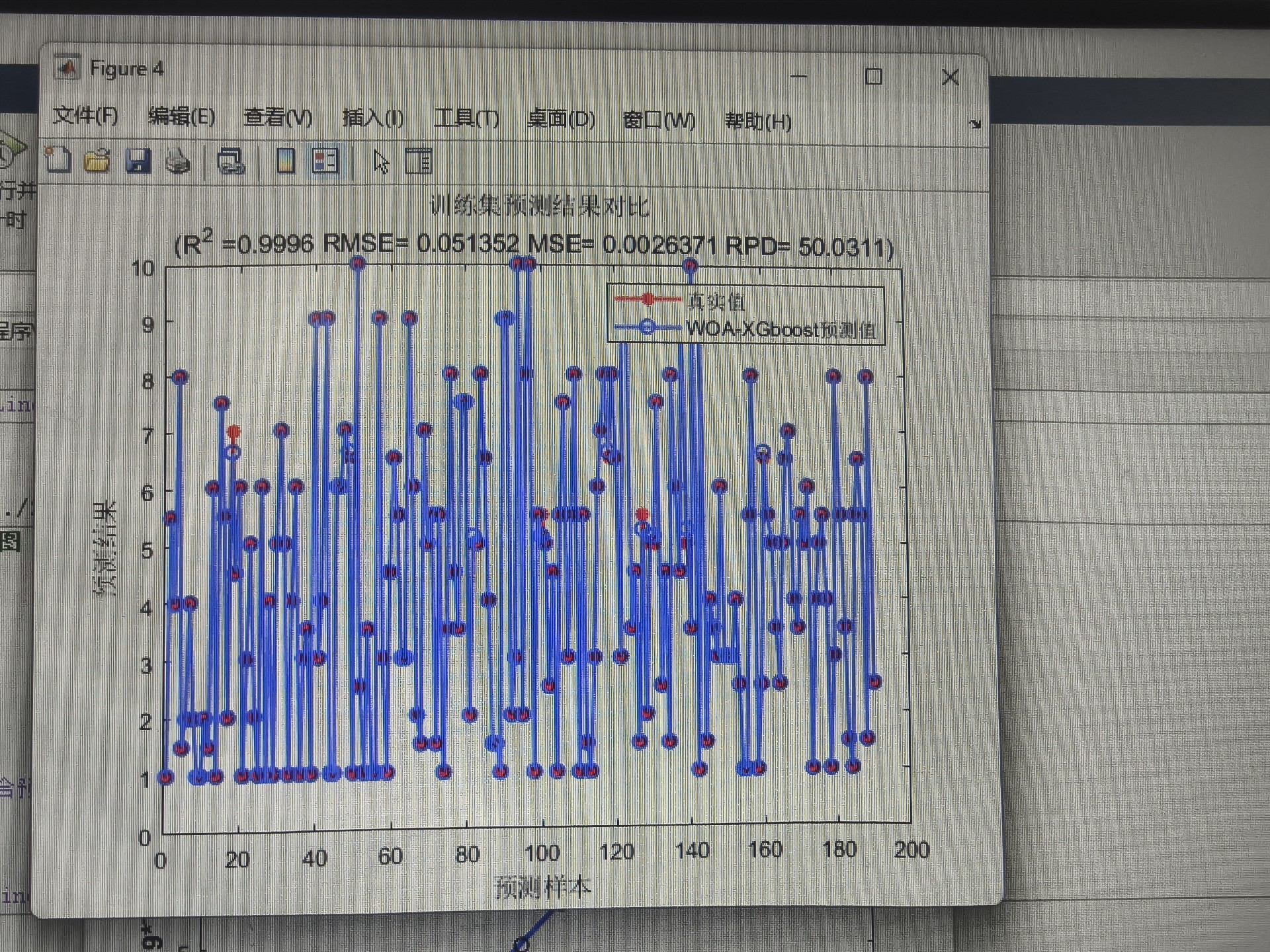Save the figure with floppy disk icon
This screenshot has height=952, width=1270.
click(138, 161)
